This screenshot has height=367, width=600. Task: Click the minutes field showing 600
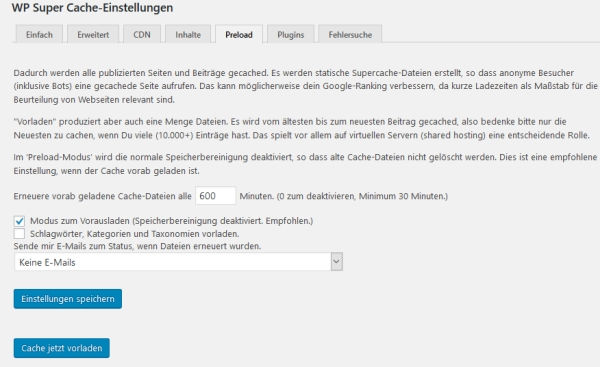click(215, 196)
